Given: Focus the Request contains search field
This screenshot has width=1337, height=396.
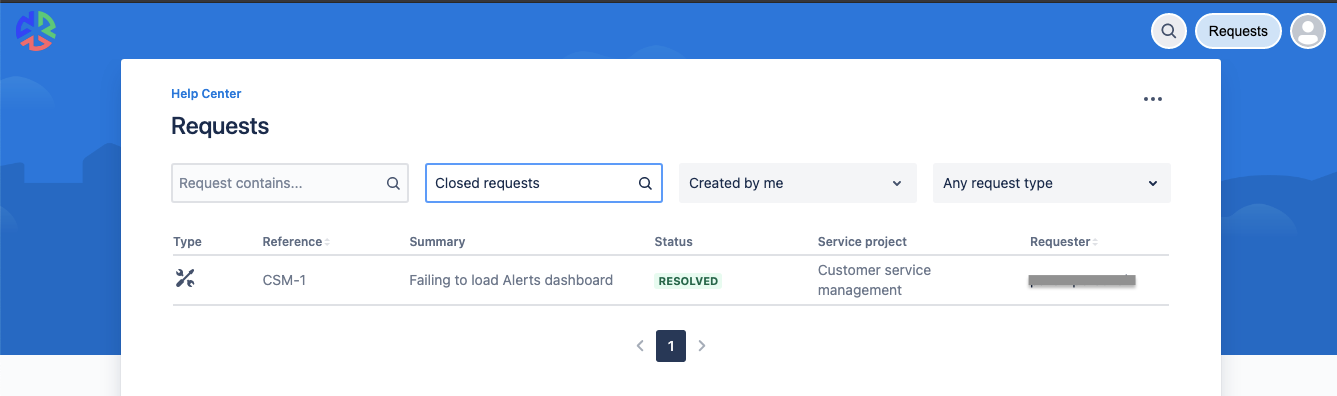Looking at the screenshot, I should [x=290, y=183].
